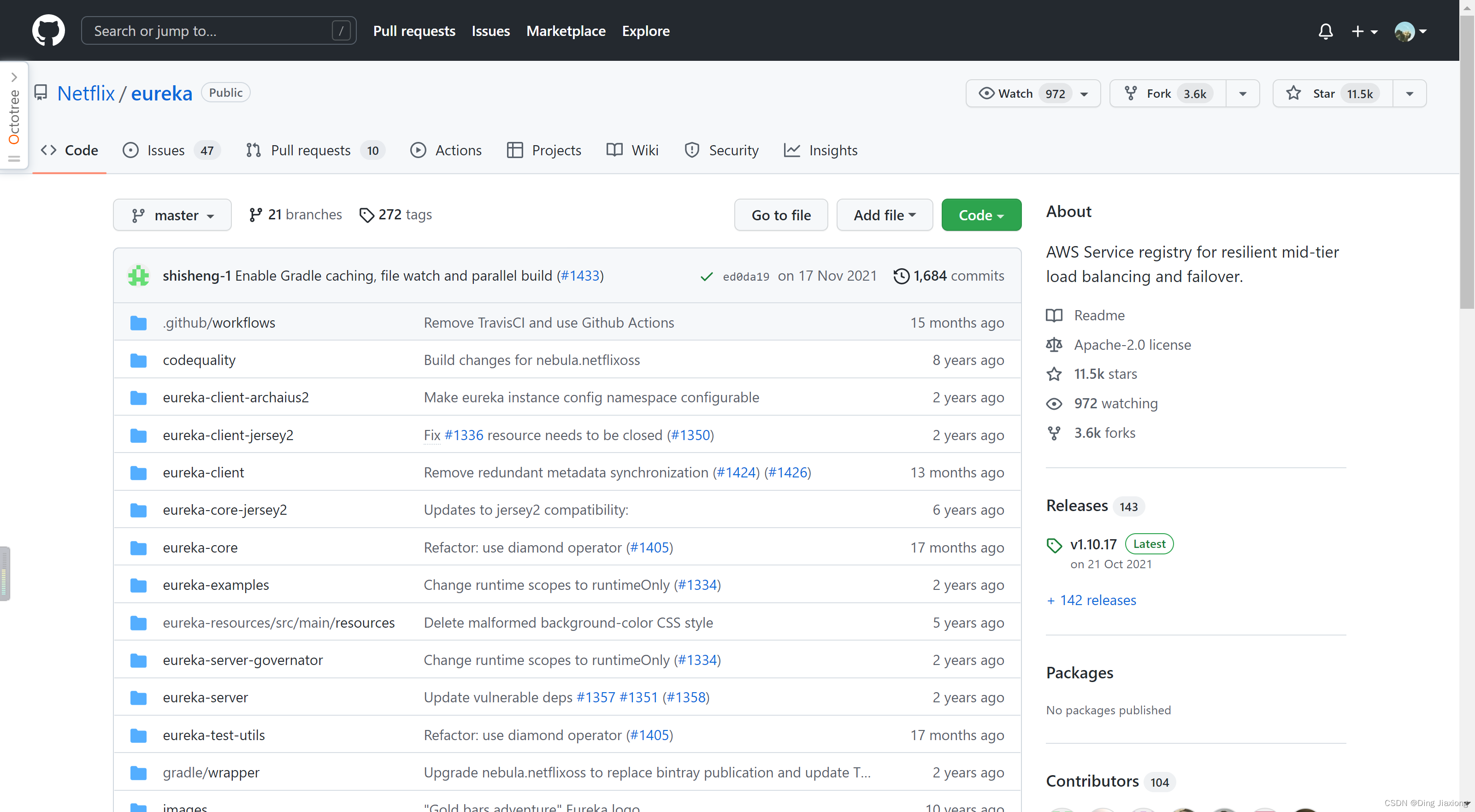
Task: Open the create-new plus menu
Action: (1364, 31)
